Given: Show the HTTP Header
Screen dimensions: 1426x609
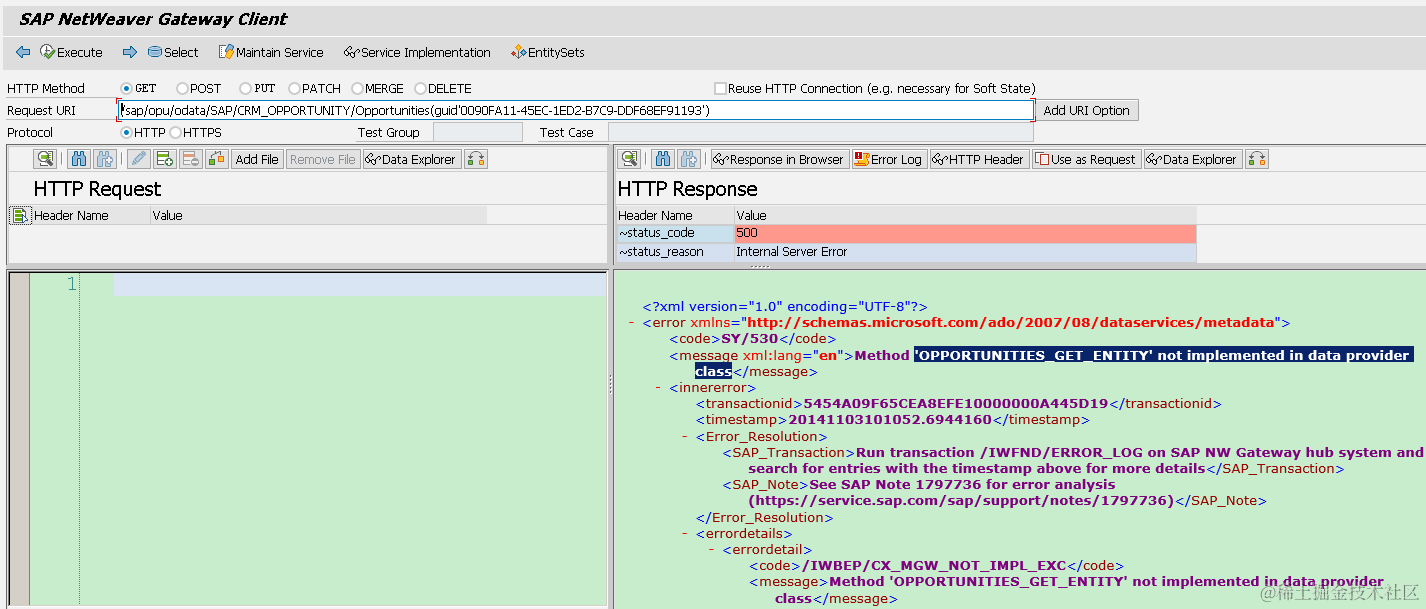Looking at the screenshot, I should coord(979,159).
